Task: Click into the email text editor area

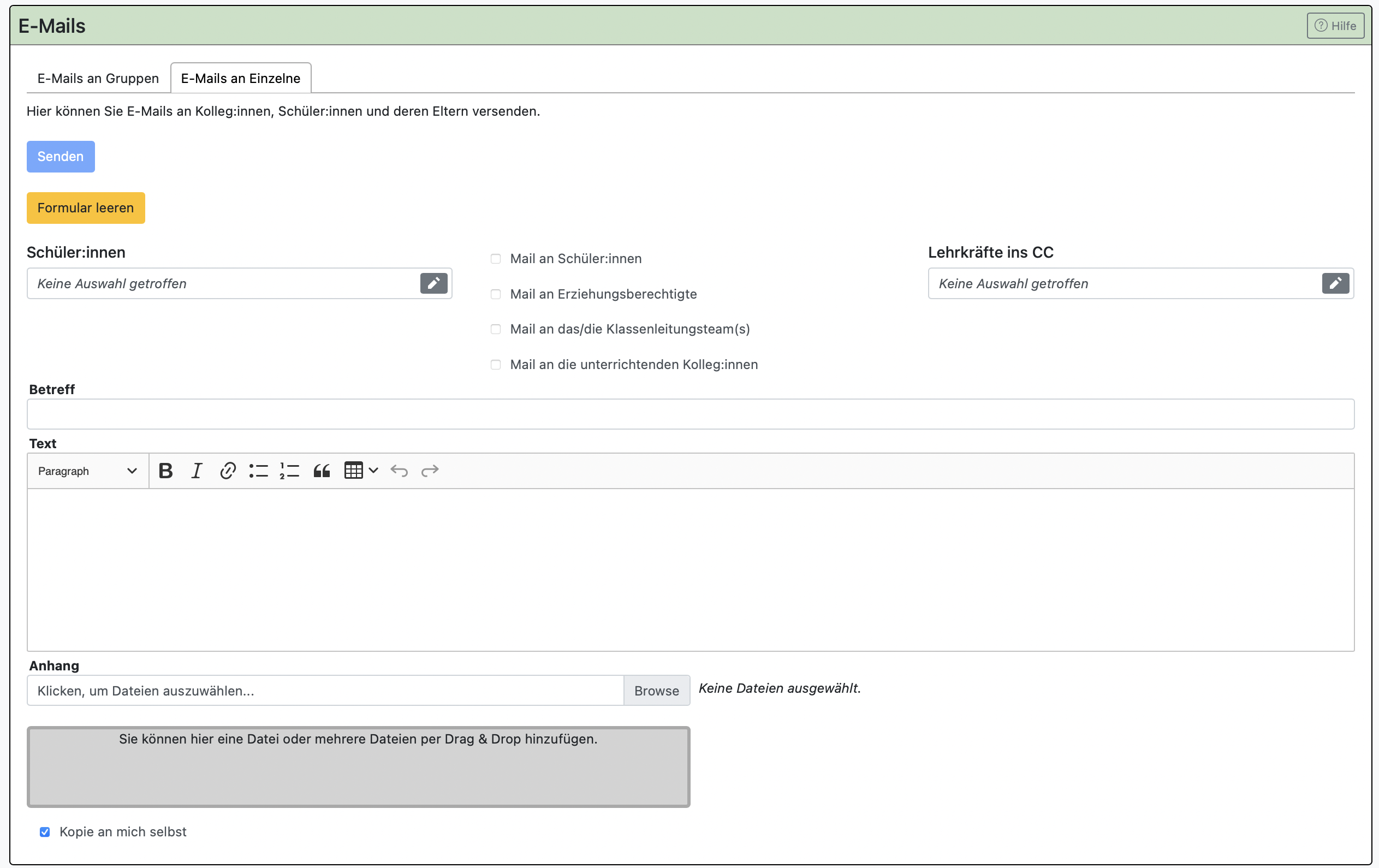Action: [x=690, y=570]
